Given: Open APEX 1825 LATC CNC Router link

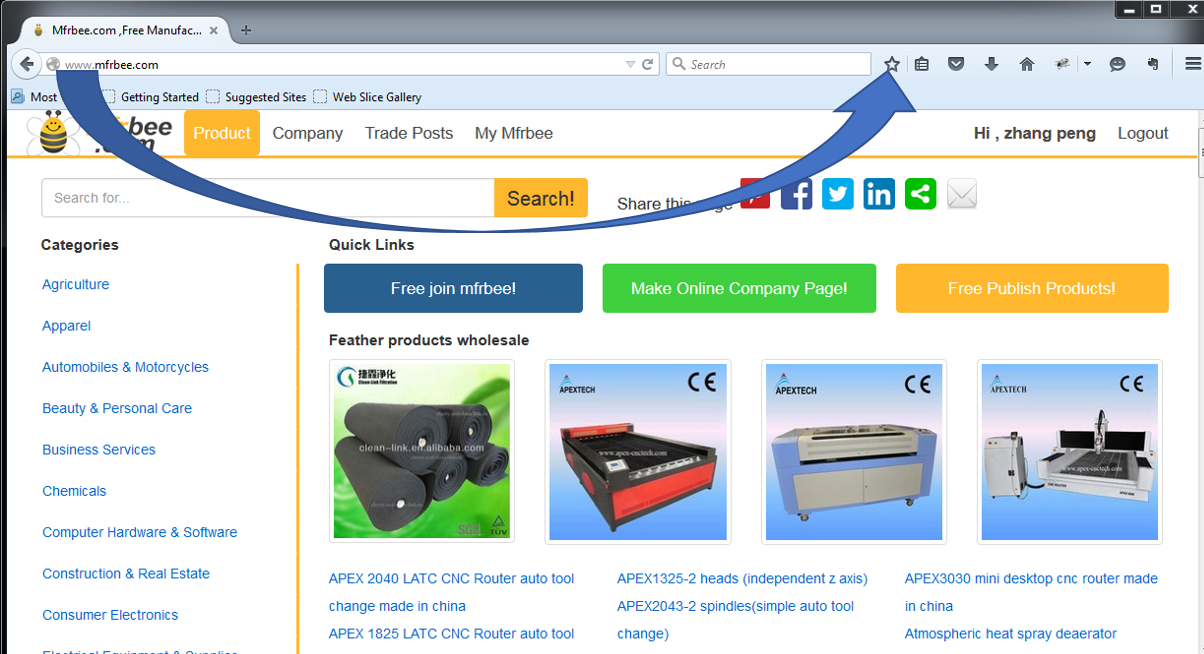Looking at the screenshot, I should 452,634.
